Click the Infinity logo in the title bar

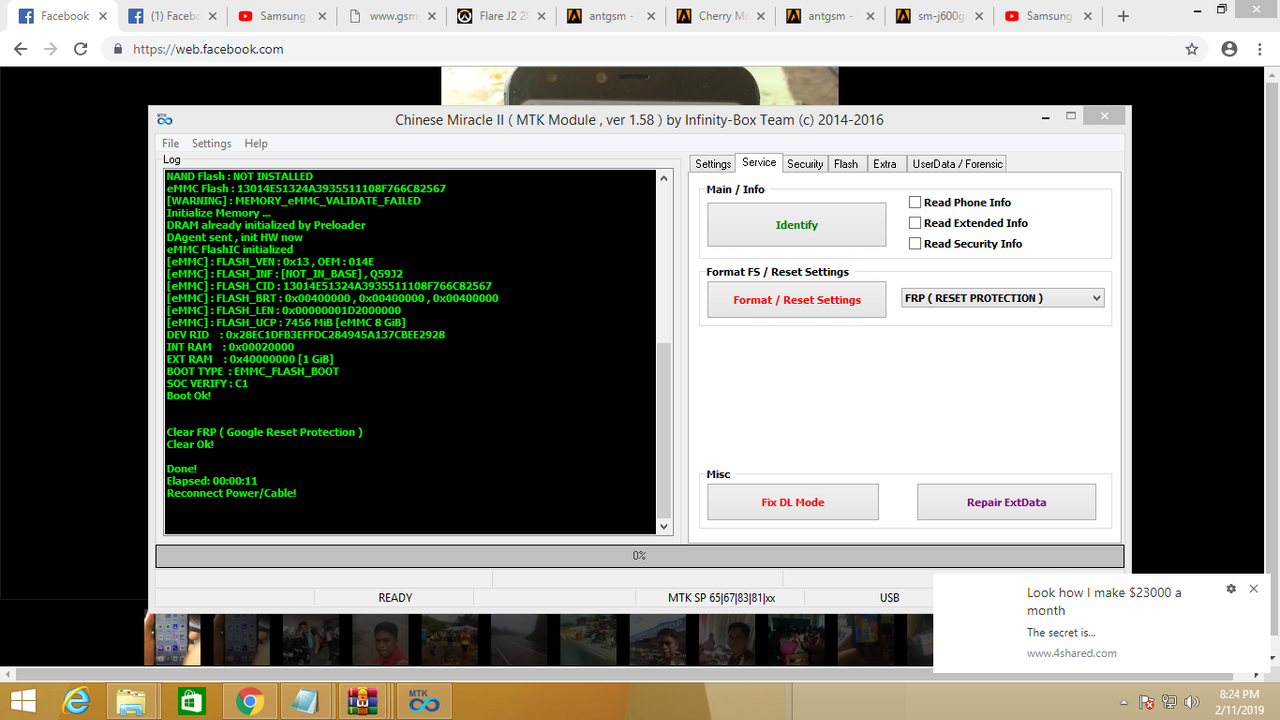tap(165, 120)
